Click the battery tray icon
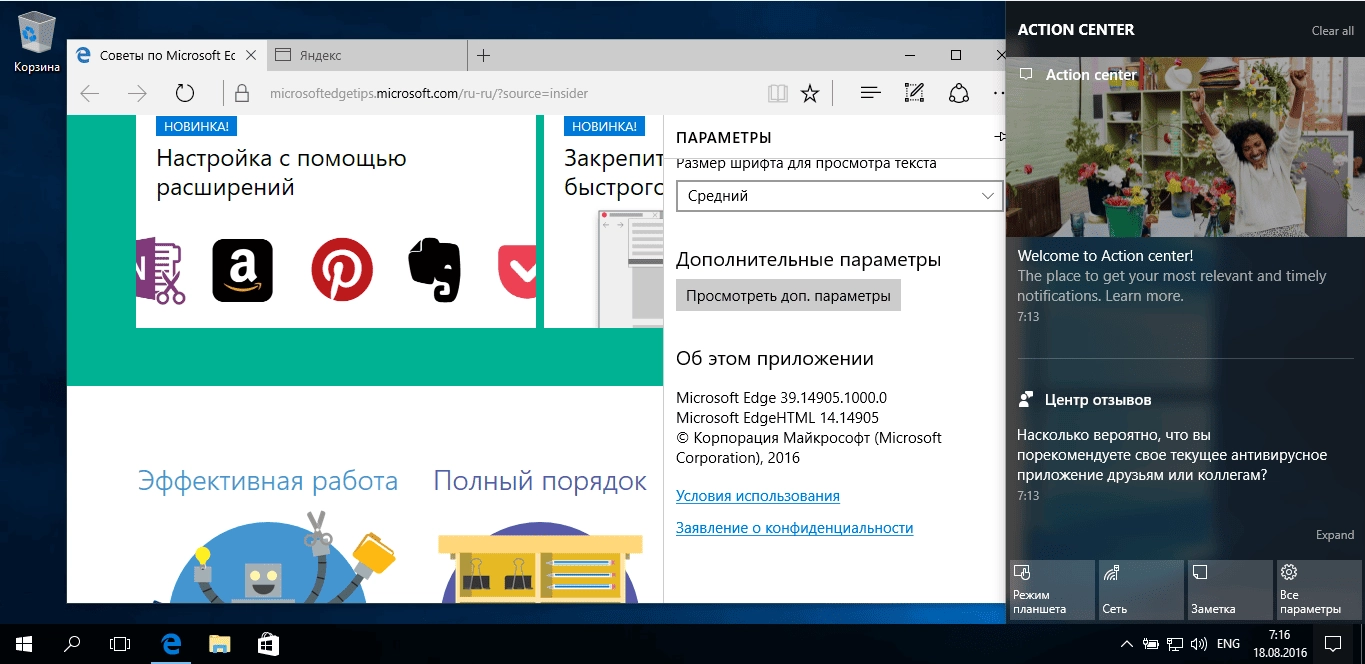Image resolution: width=1365 pixels, height=664 pixels. pyautogui.click(x=1151, y=644)
